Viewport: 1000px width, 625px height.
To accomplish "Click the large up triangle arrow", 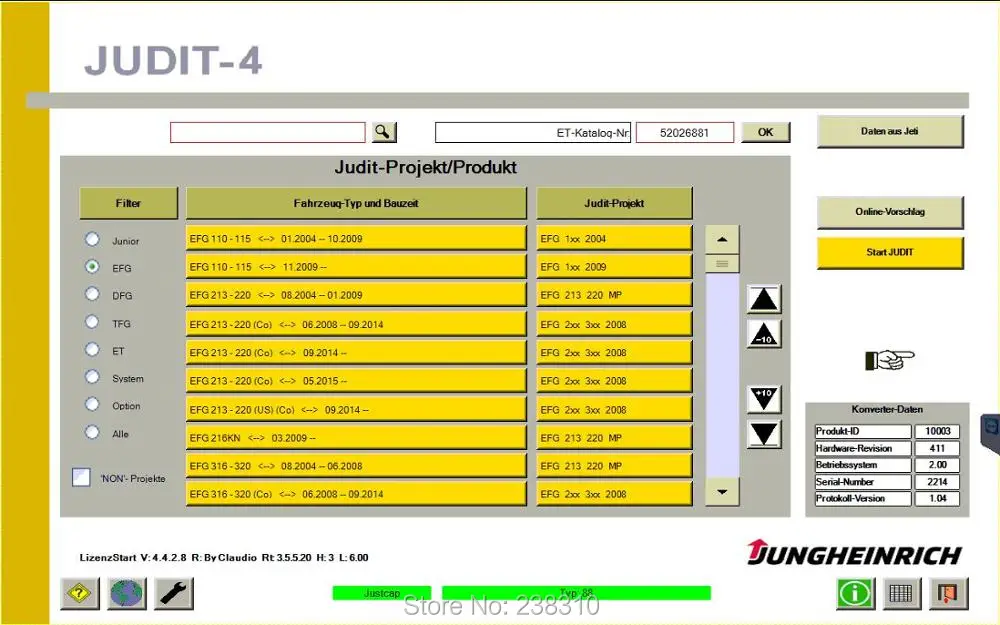I will (764, 299).
